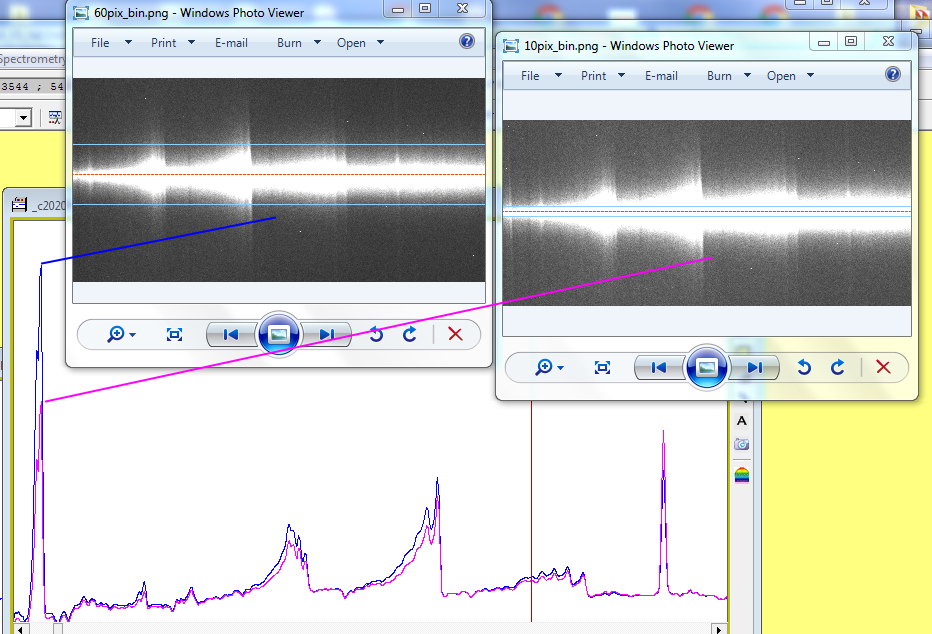
Task: Click E-mail in 10pix_bin viewer toolbar
Action: pos(661,76)
